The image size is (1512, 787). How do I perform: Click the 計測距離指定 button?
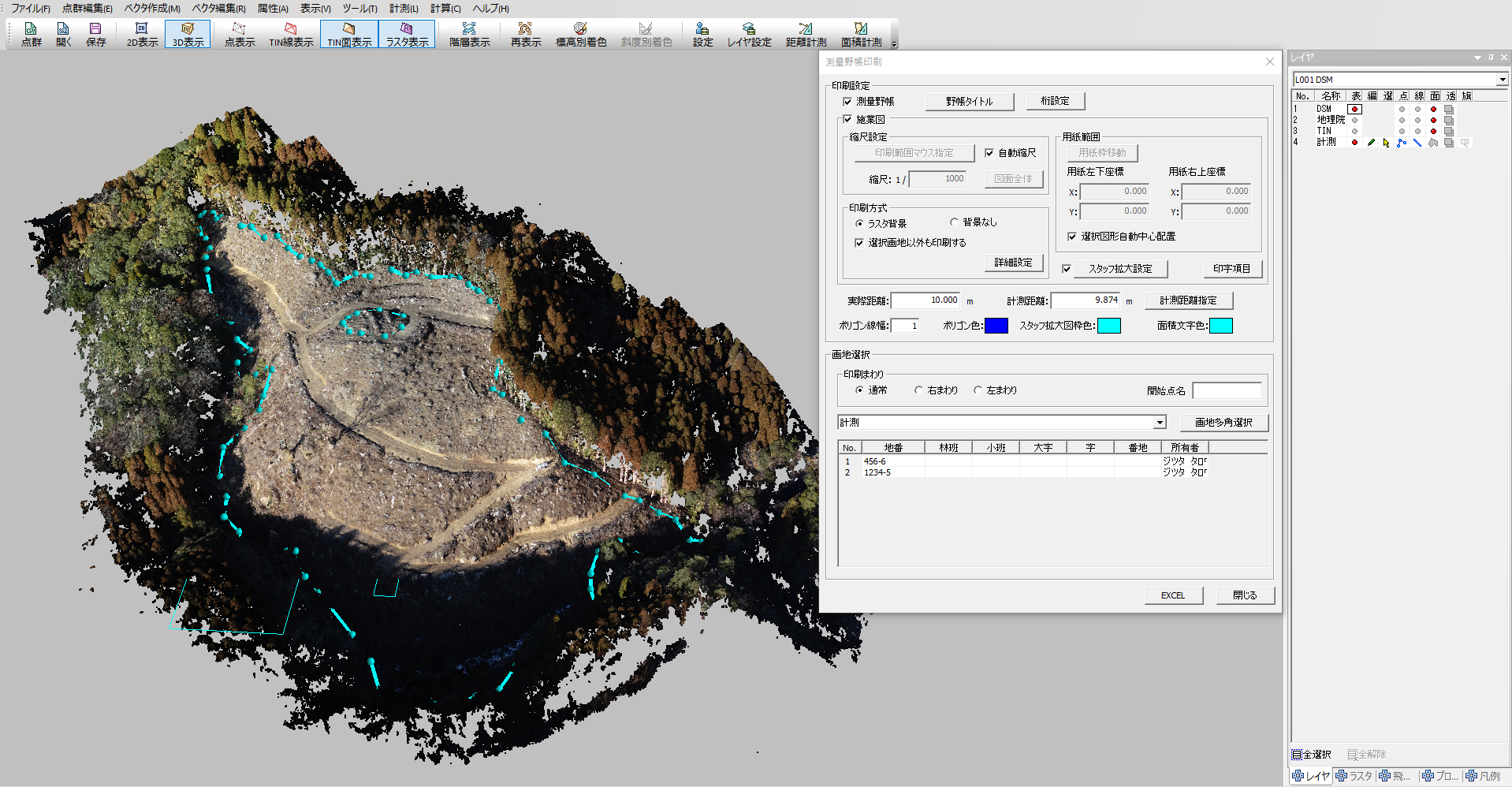[1188, 300]
